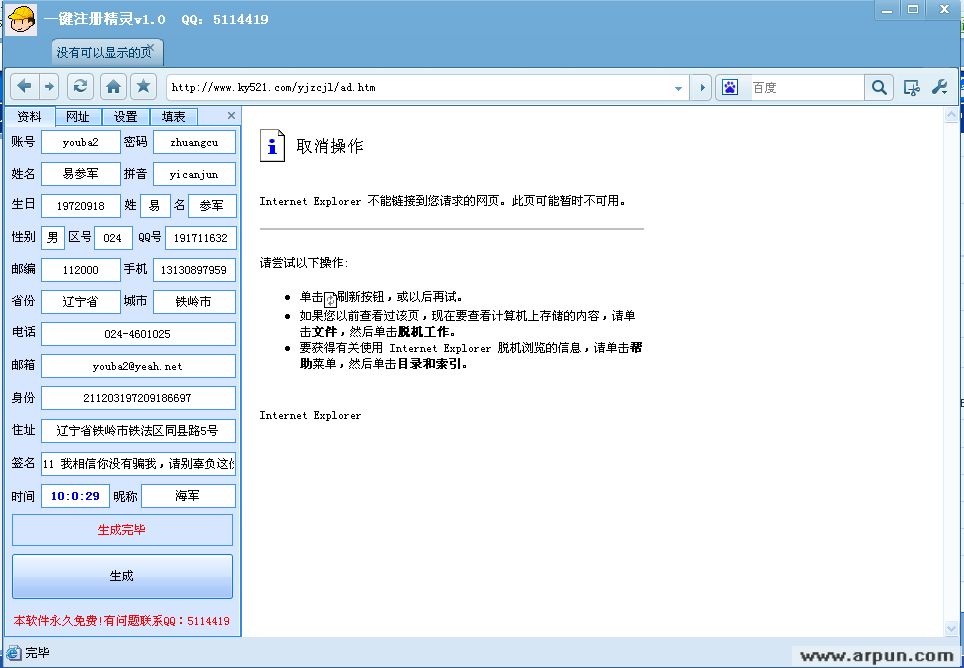964x668 pixels.
Task: Go to the home page icon
Action: (x=114, y=87)
